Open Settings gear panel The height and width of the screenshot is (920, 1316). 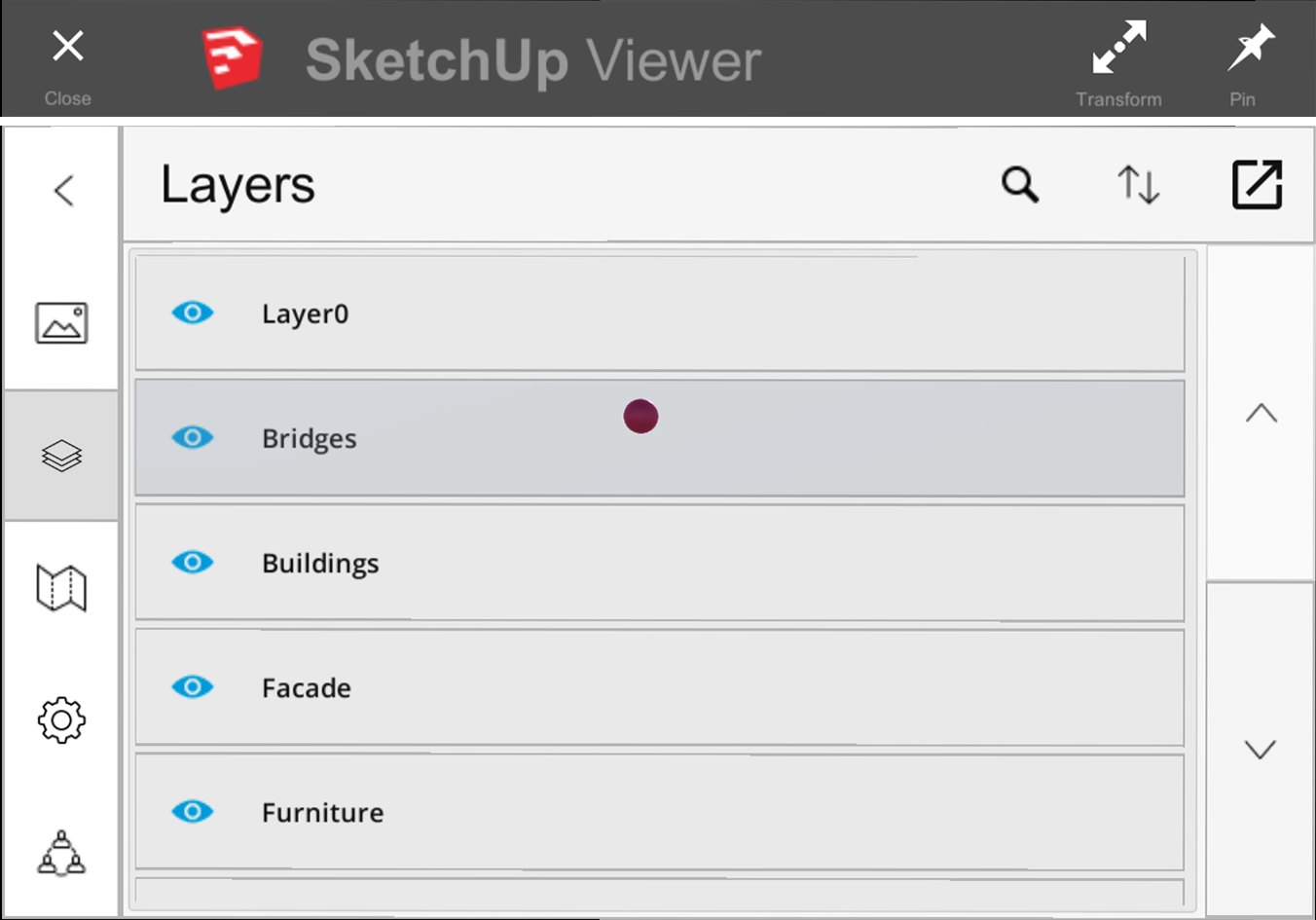click(61, 720)
